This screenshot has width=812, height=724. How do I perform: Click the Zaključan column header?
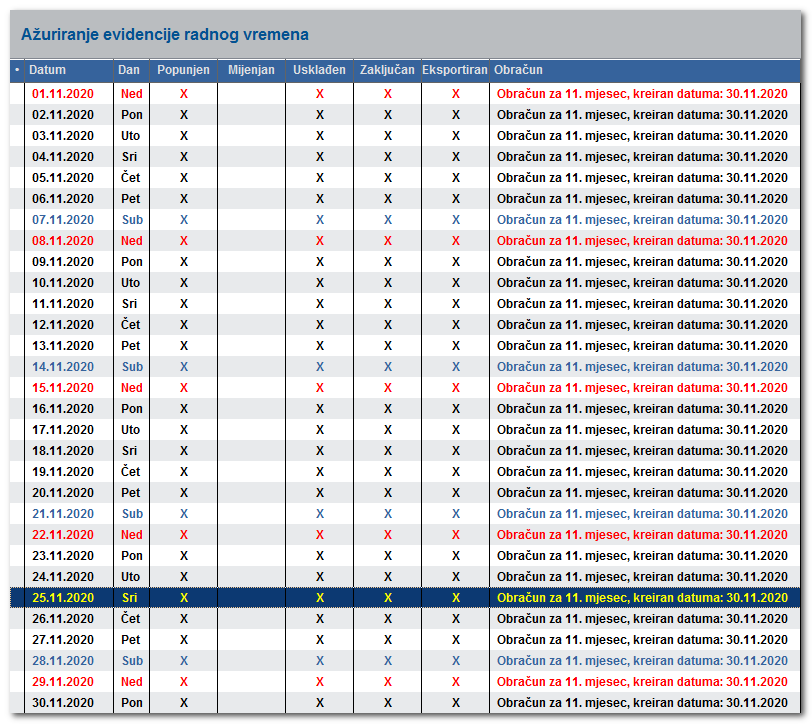387,70
